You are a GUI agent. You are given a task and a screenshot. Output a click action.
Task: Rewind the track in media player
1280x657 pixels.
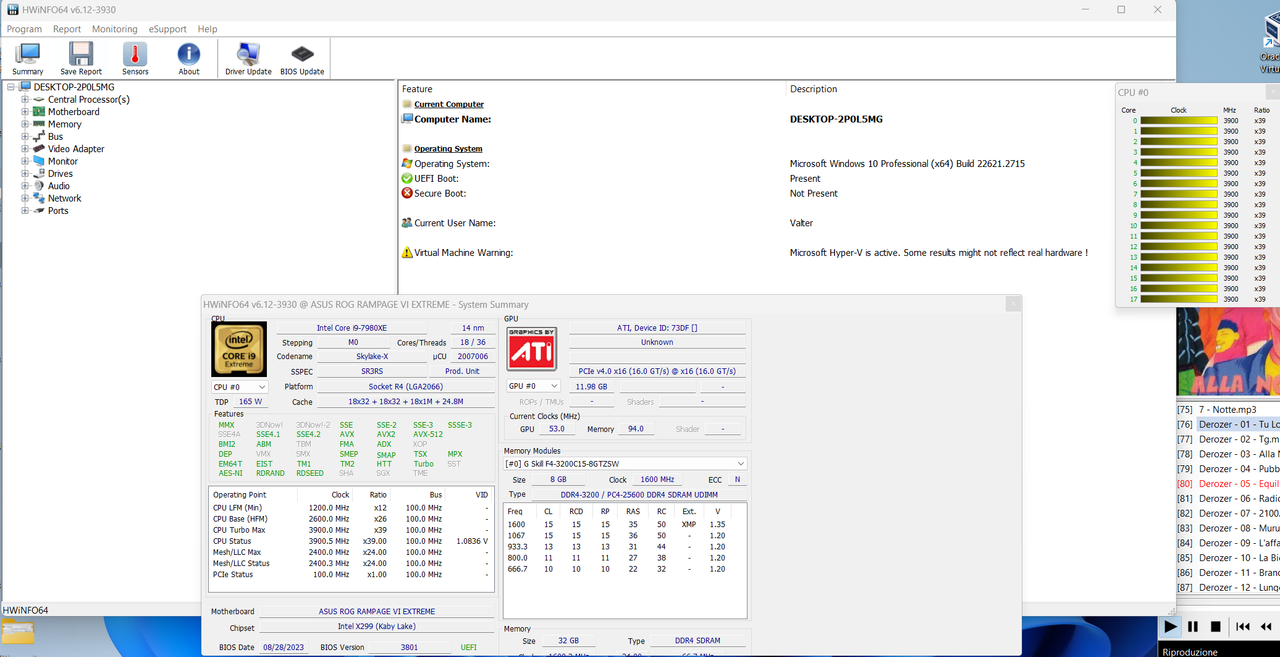pos(1266,627)
